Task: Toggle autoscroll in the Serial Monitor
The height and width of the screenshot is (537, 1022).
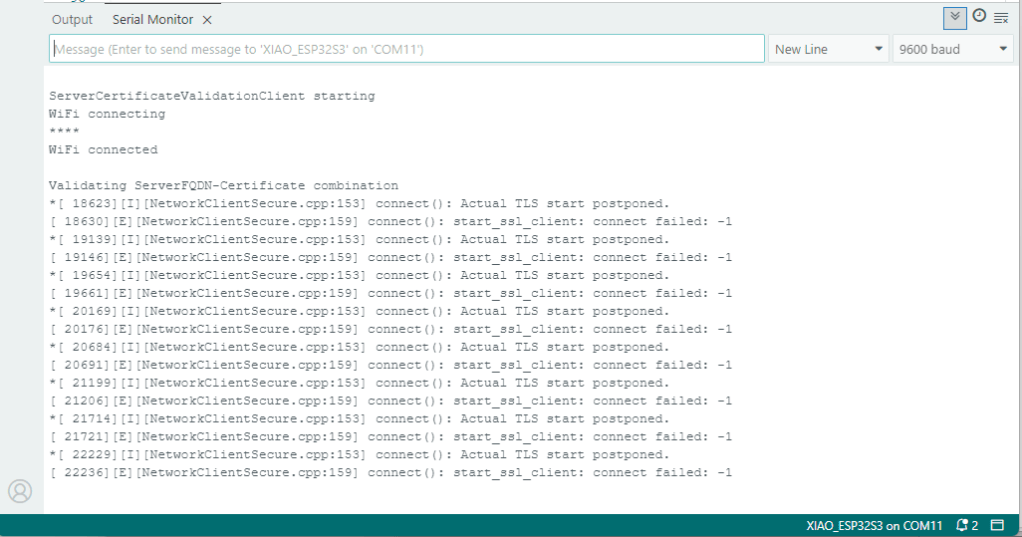Action: (954, 17)
